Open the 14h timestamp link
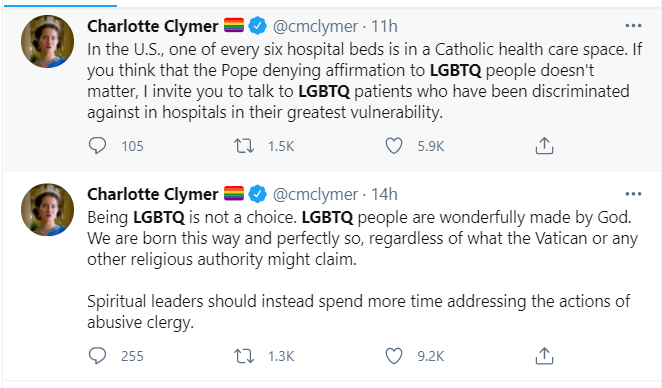The height and width of the screenshot is (388, 662). 384,194
